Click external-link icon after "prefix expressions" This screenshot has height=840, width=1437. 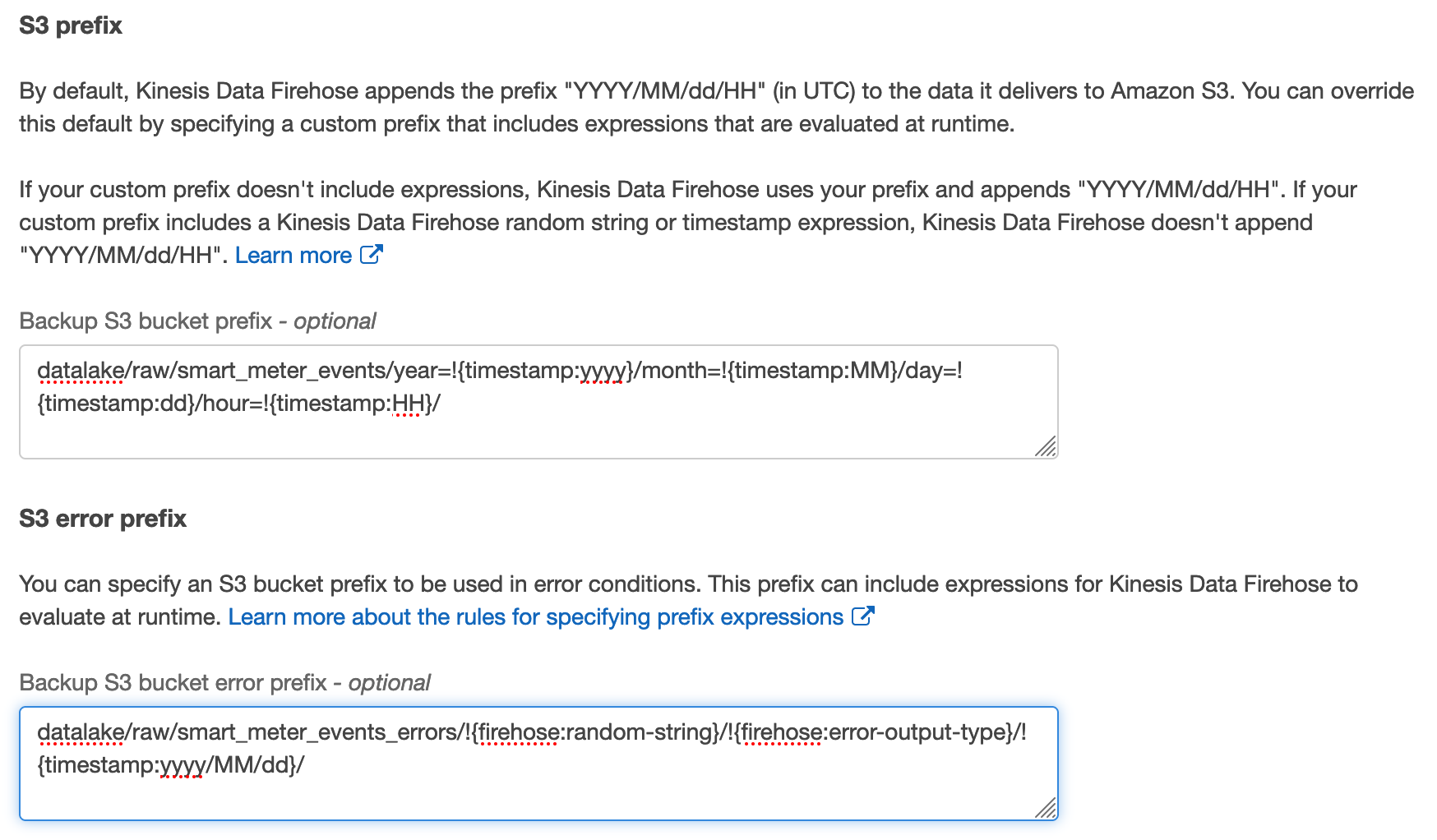pos(862,616)
